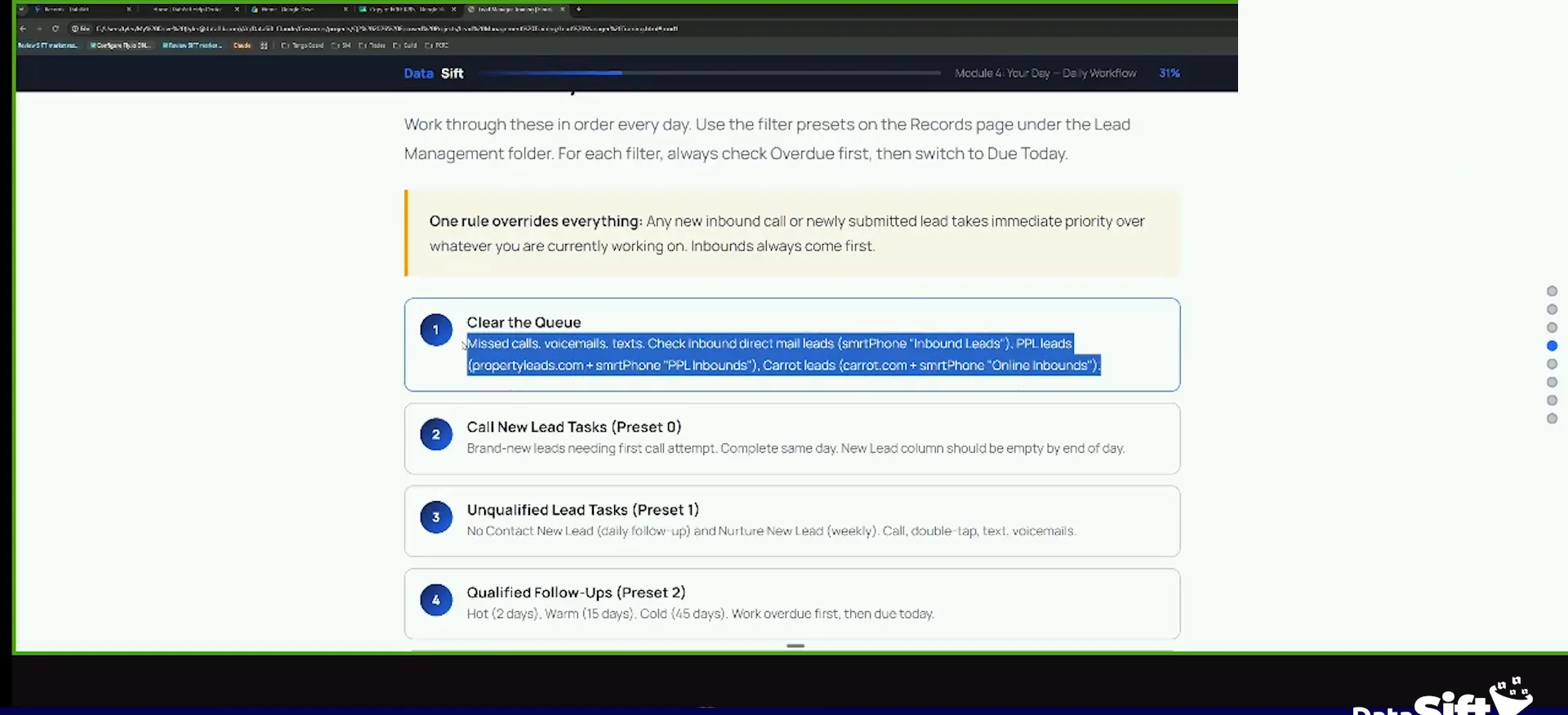Select the Qualified Follow-Ups (Preset 2) card
Viewport: 1568px width, 715px height.
coord(792,603)
